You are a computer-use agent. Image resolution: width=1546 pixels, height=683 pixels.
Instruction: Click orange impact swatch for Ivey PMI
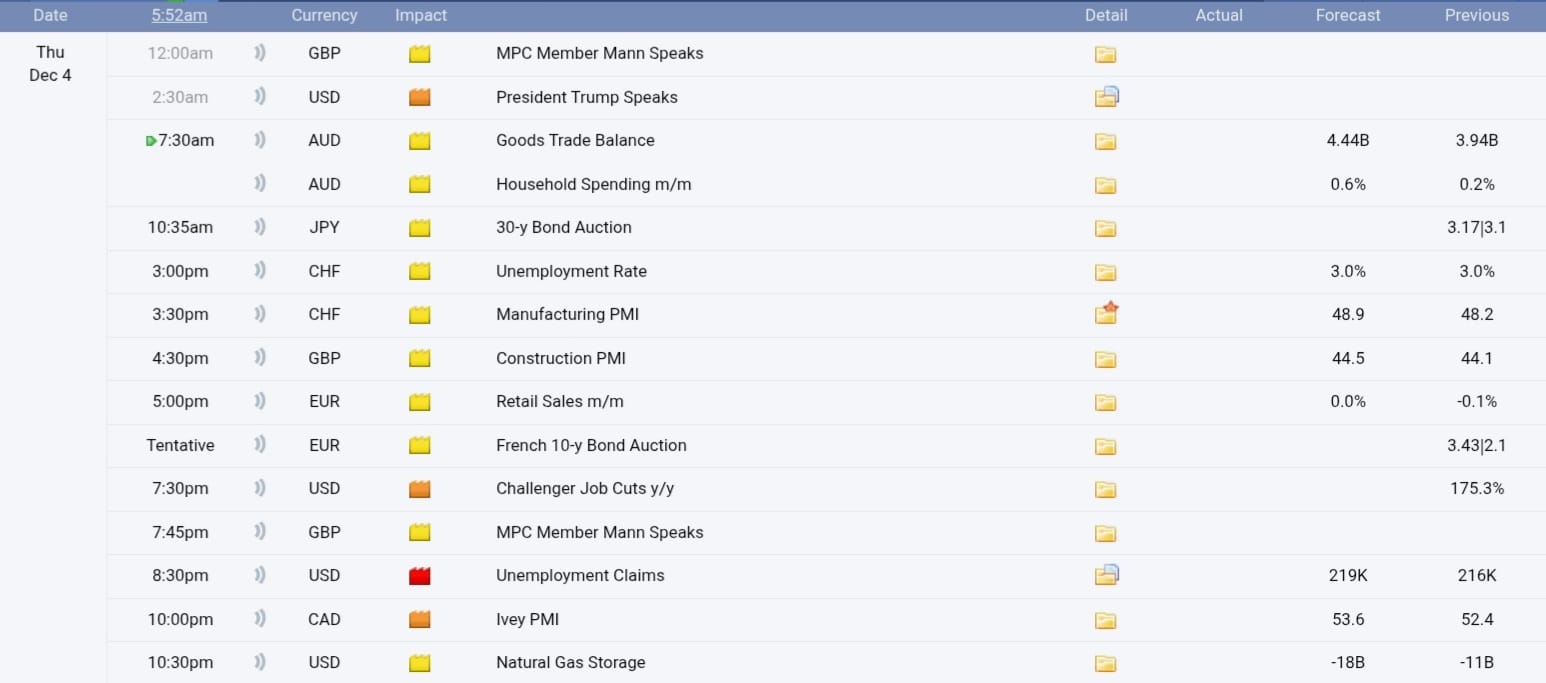420,620
